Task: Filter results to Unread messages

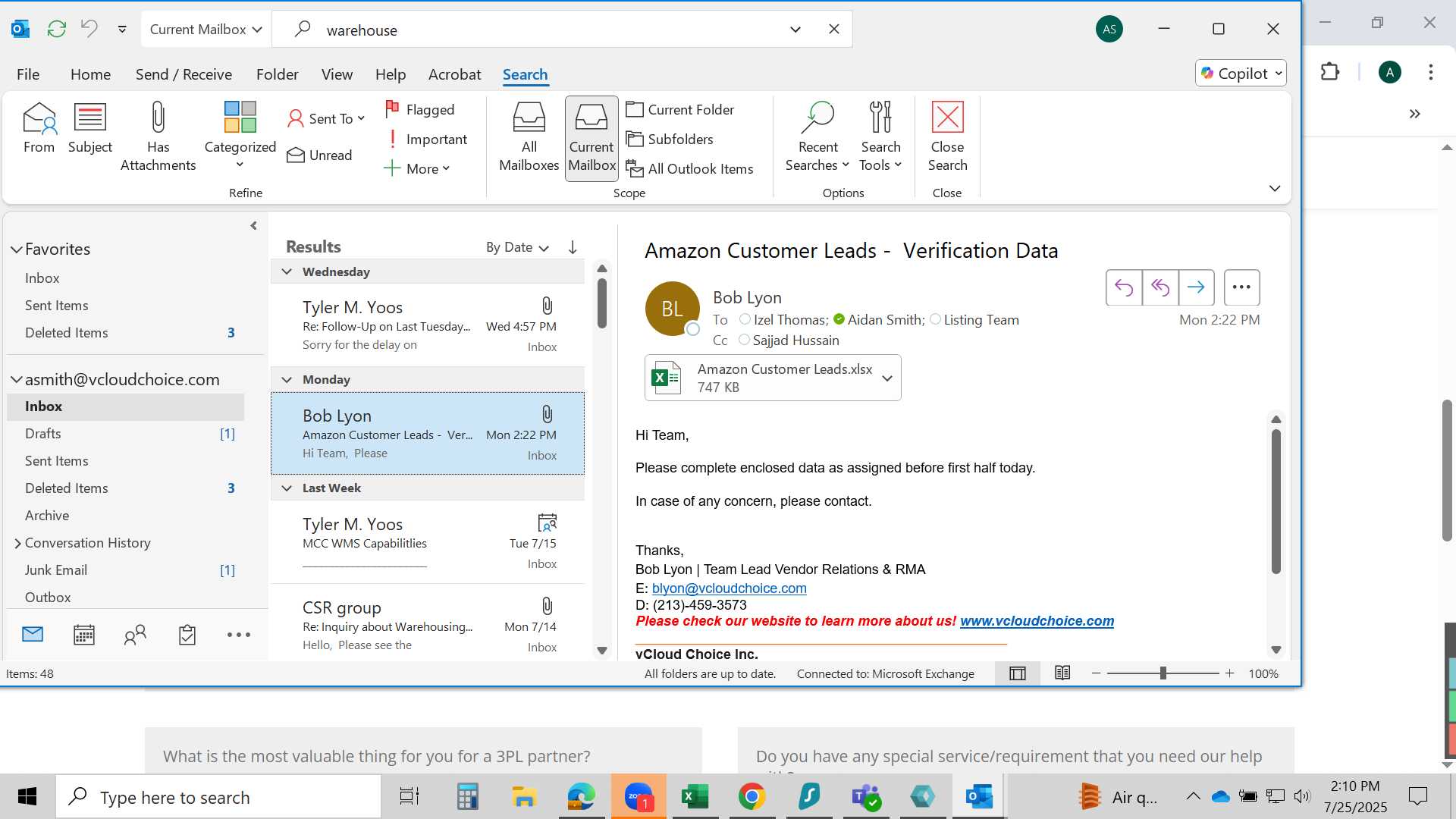Action: pyautogui.click(x=319, y=155)
